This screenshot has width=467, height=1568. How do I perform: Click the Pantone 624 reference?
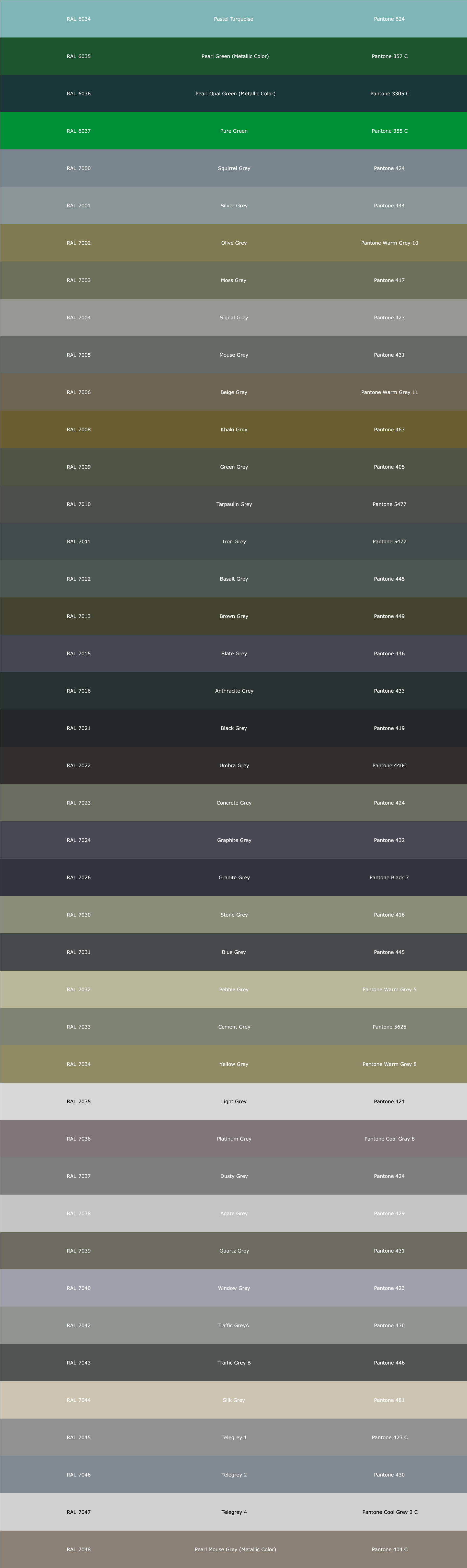(389, 19)
